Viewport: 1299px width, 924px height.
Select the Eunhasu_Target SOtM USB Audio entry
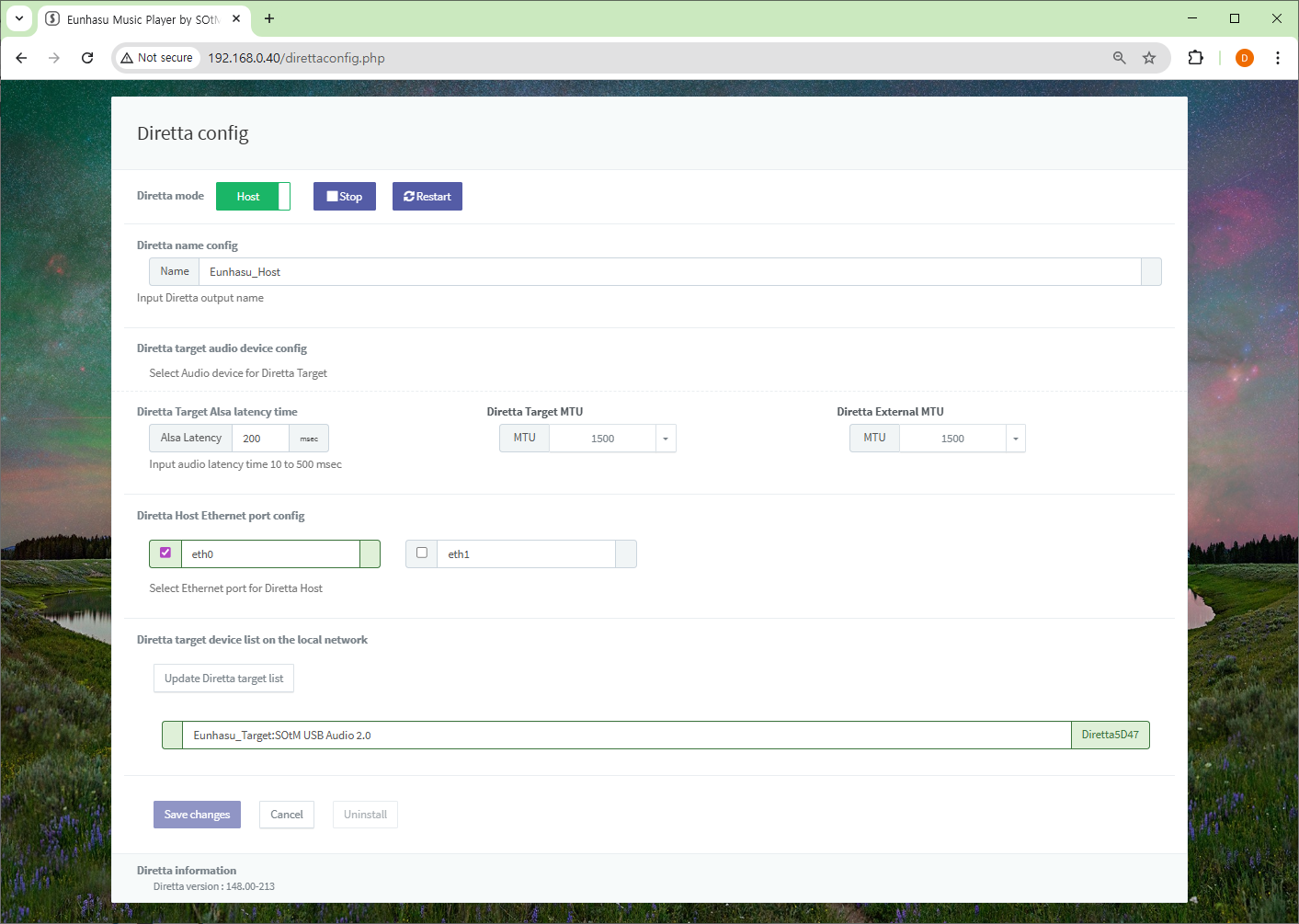pos(625,736)
